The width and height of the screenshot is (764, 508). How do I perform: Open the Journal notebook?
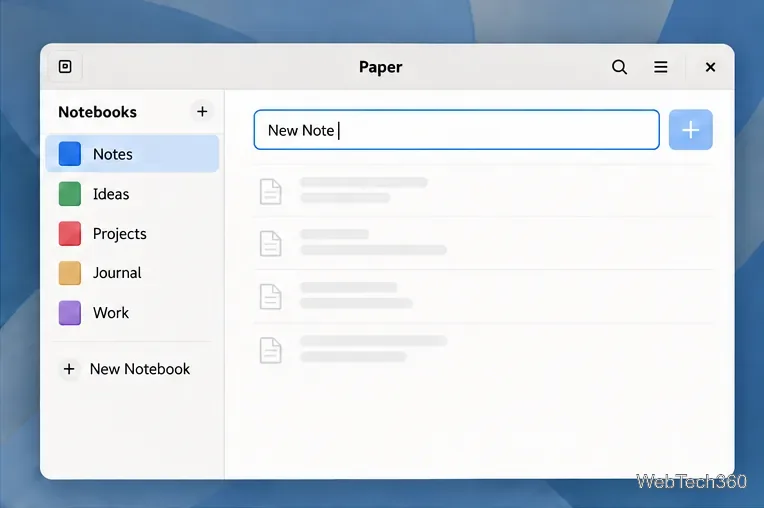(132, 273)
